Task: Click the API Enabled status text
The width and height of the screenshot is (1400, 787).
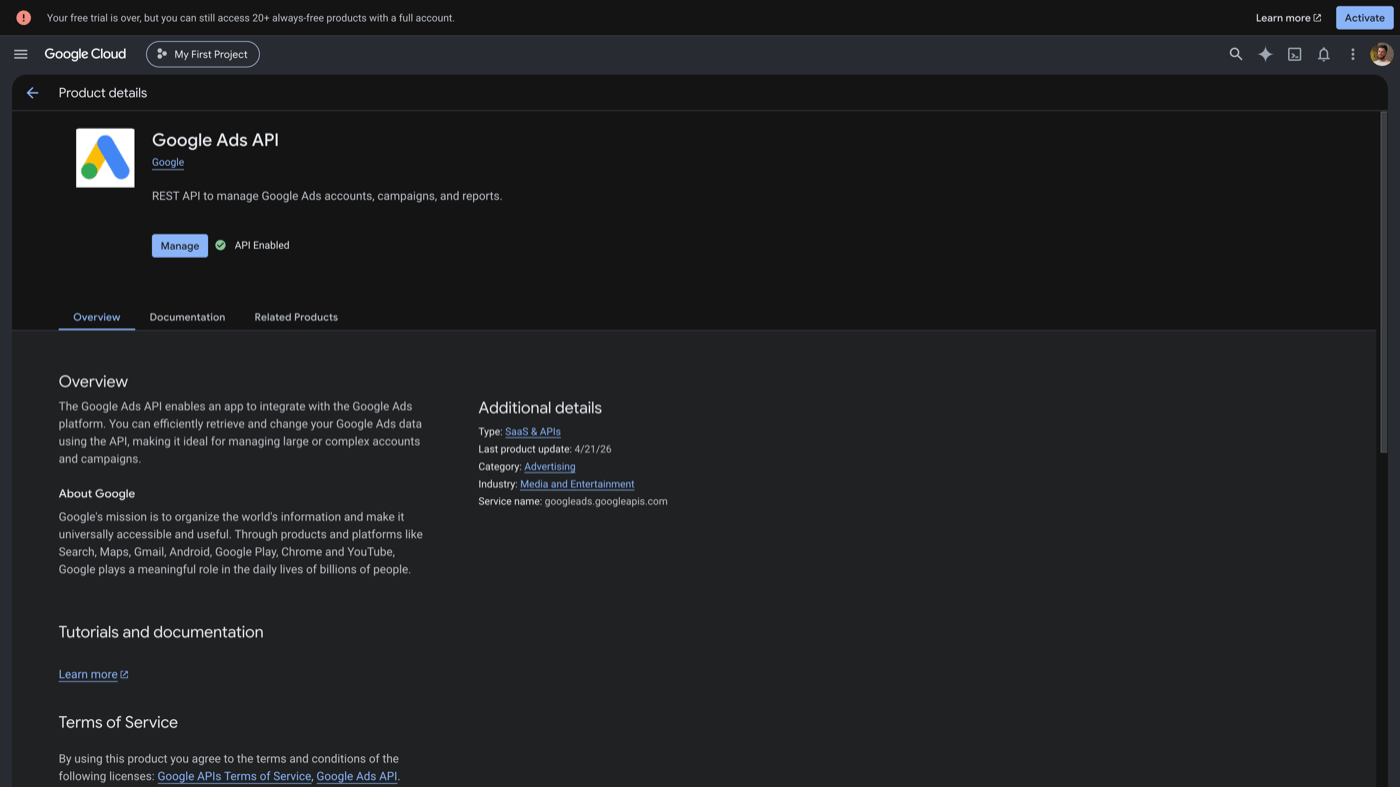Action: click(262, 245)
